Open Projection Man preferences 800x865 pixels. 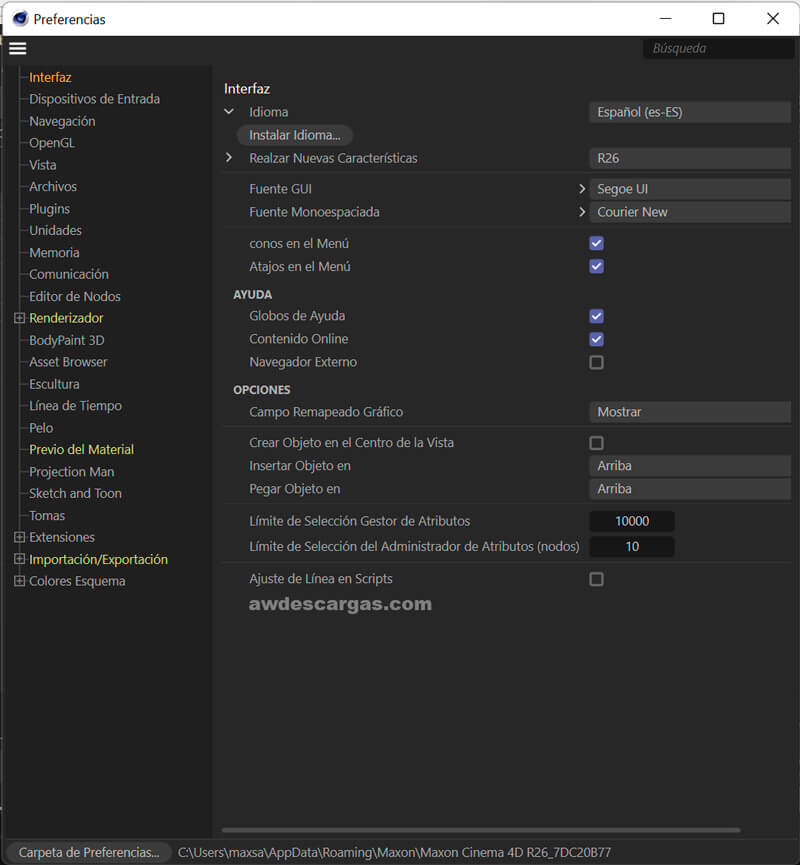click(72, 472)
